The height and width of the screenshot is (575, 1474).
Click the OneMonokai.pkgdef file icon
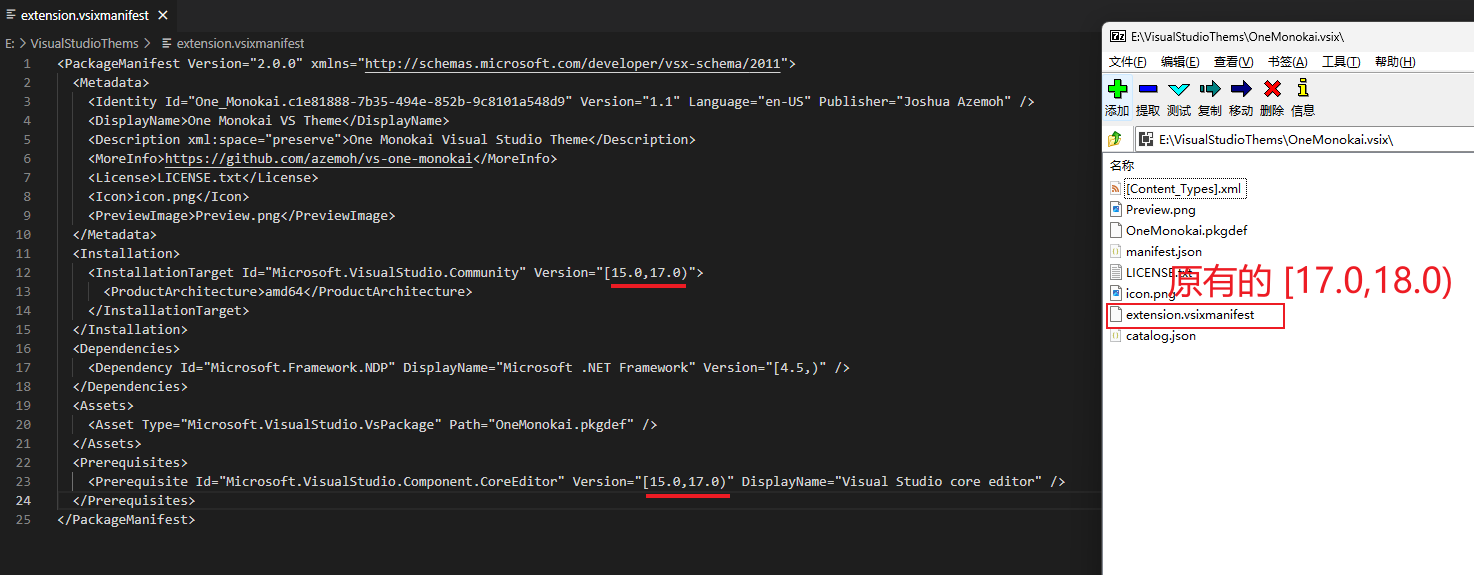pos(1117,230)
